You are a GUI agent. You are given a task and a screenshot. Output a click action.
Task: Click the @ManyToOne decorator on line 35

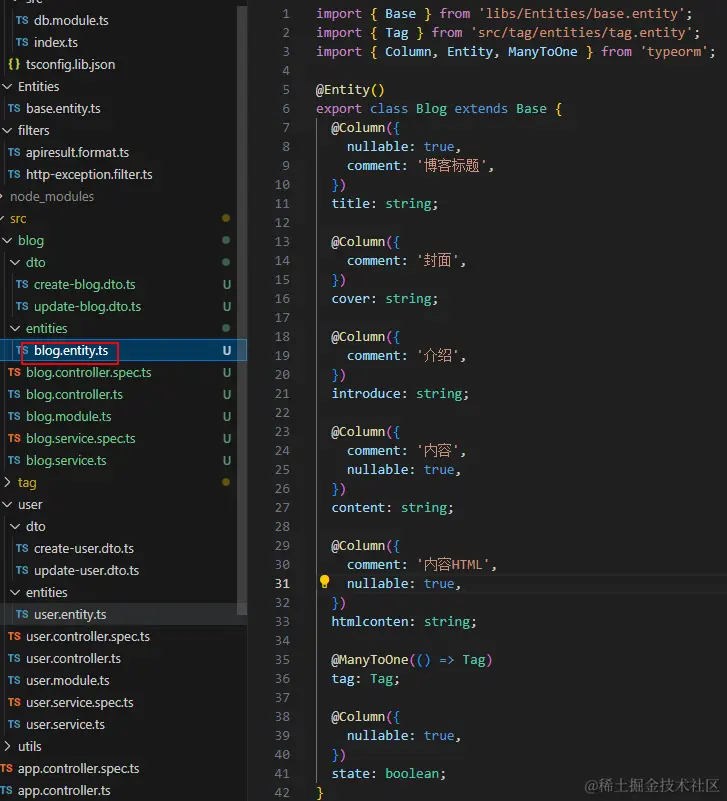[x=369, y=659]
